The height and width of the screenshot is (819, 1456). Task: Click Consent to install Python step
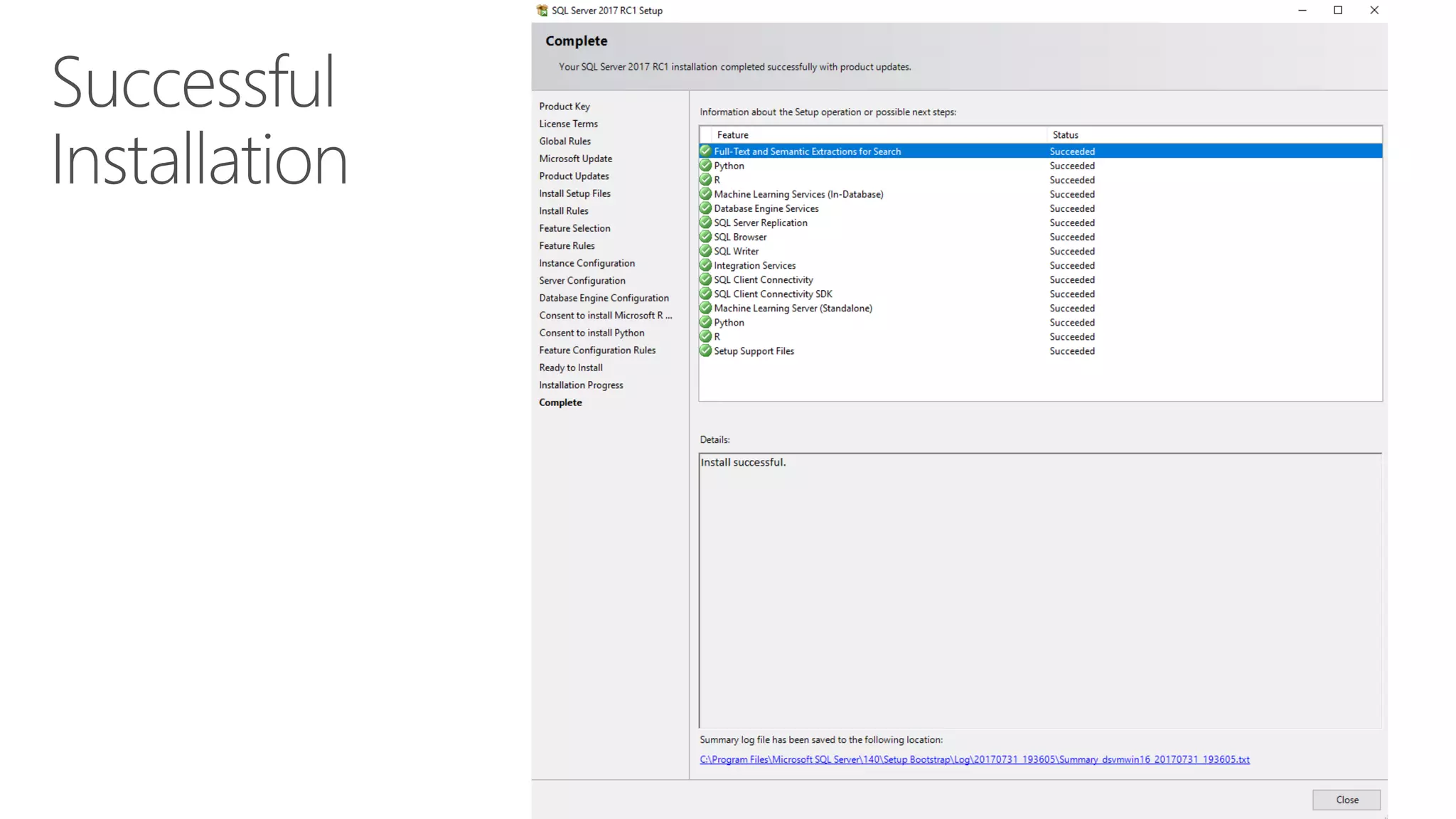coord(591,333)
